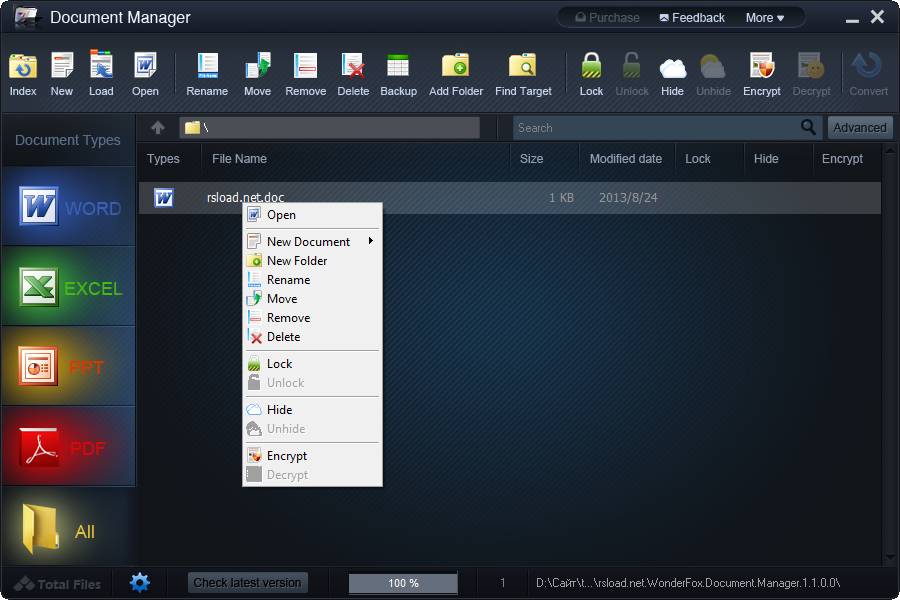
Task: Click the file path in status bar
Action: tap(688, 583)
